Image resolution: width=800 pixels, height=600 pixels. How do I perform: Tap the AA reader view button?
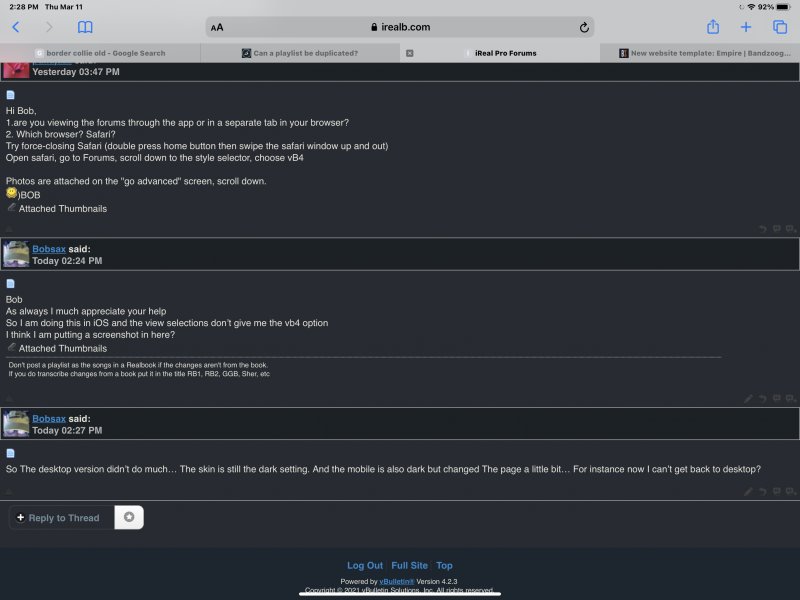tap(217, 27)
